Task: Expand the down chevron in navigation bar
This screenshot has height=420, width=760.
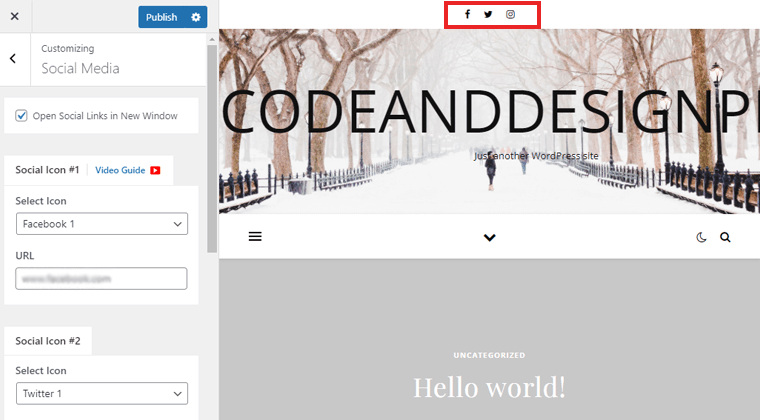Action: pos(489,238)
